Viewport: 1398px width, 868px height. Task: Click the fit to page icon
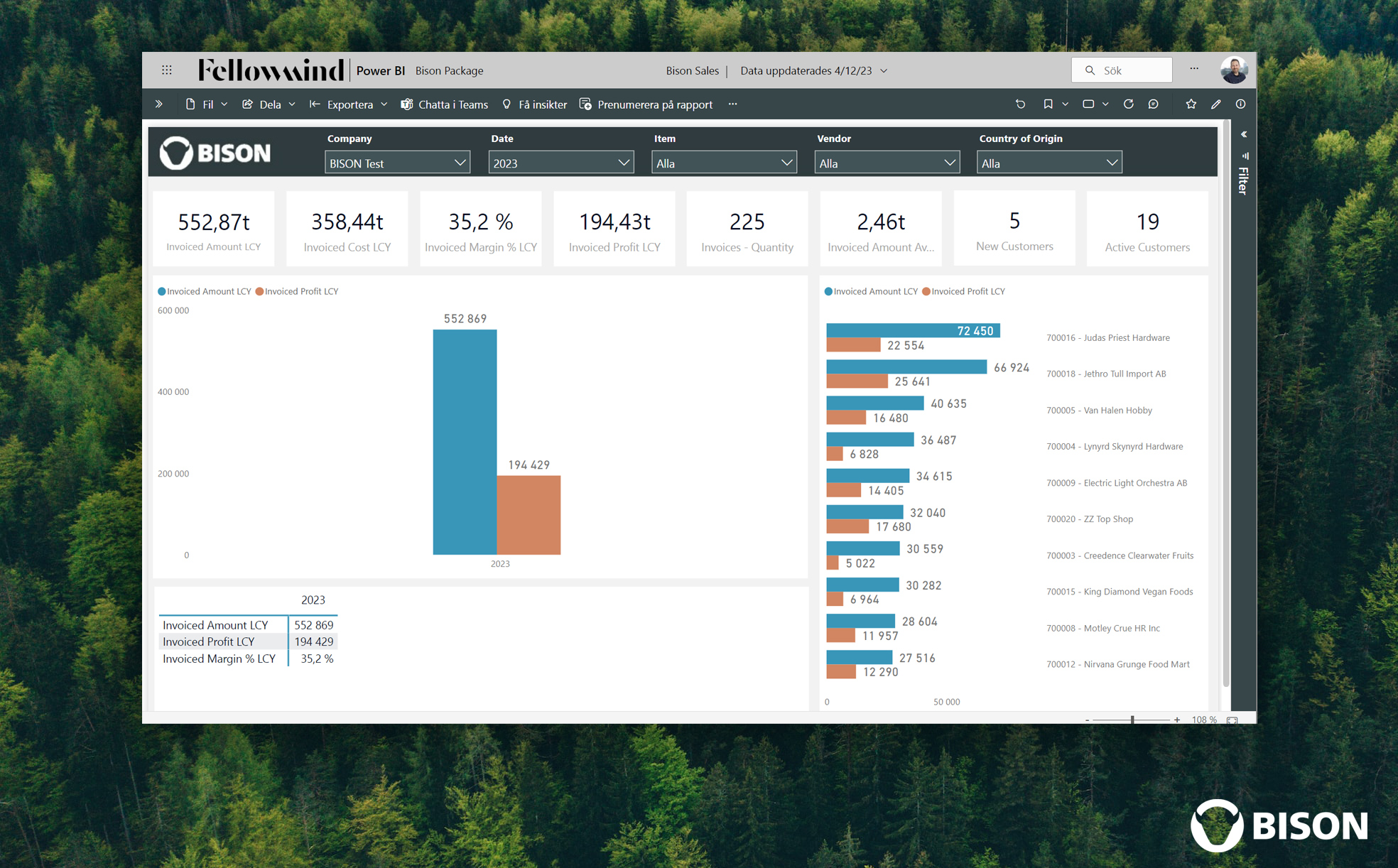point(1232,720)
